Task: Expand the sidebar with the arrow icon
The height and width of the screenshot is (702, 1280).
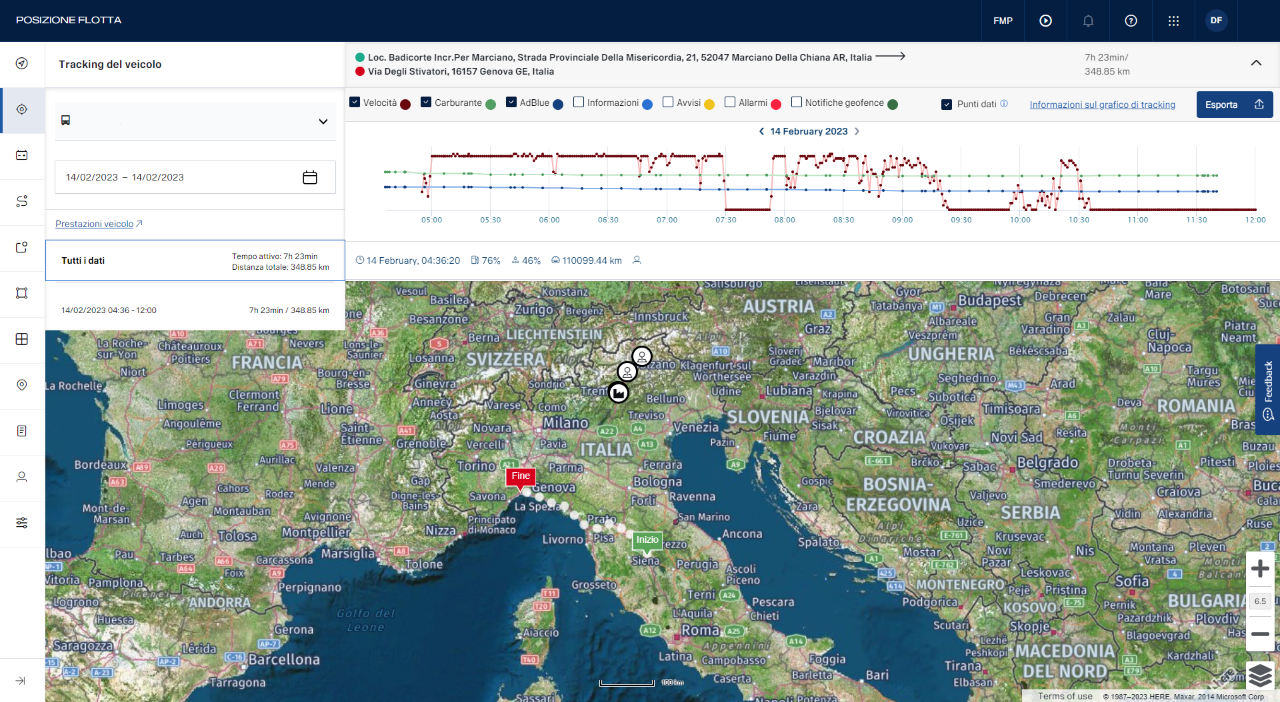Action: tap(22, 681)
